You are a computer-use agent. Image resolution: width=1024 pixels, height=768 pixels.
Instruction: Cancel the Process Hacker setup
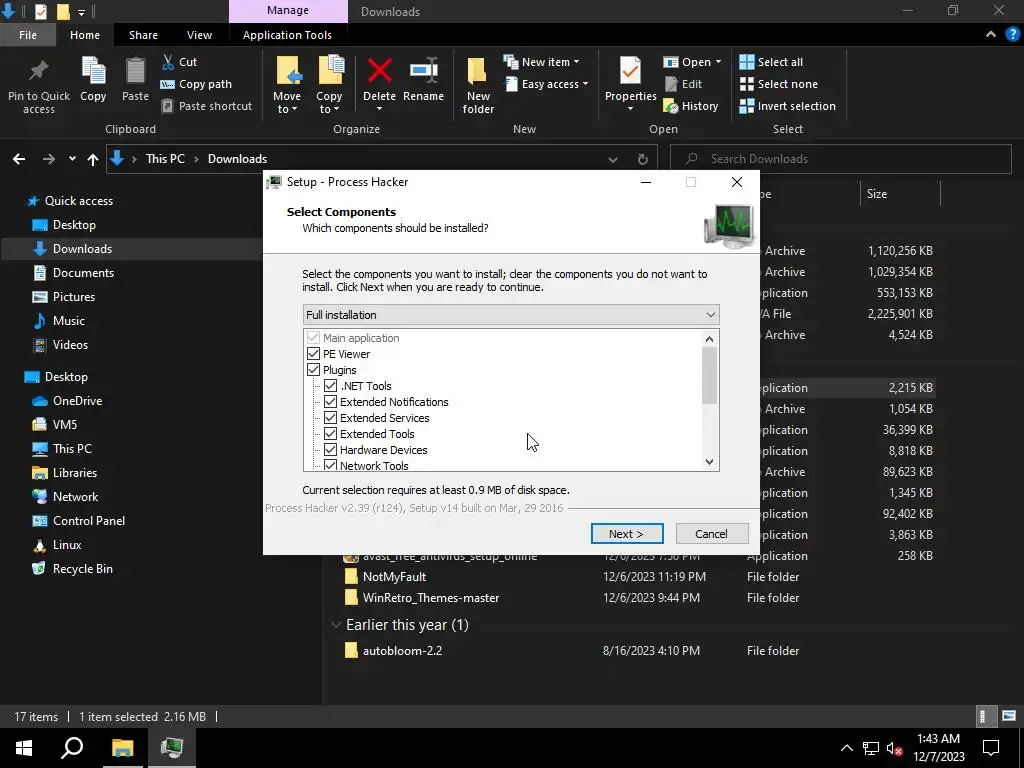pyautogui.click(x=711, y=534)
